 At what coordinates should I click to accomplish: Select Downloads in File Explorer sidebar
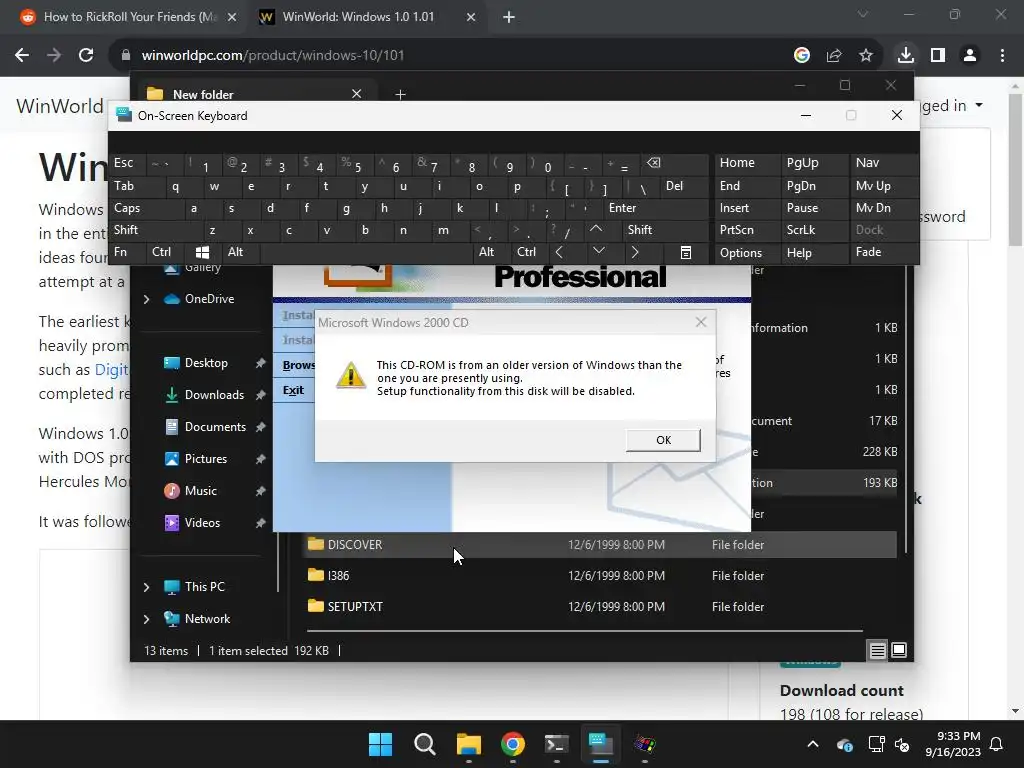pyautogui.click(x=214, y=395)
